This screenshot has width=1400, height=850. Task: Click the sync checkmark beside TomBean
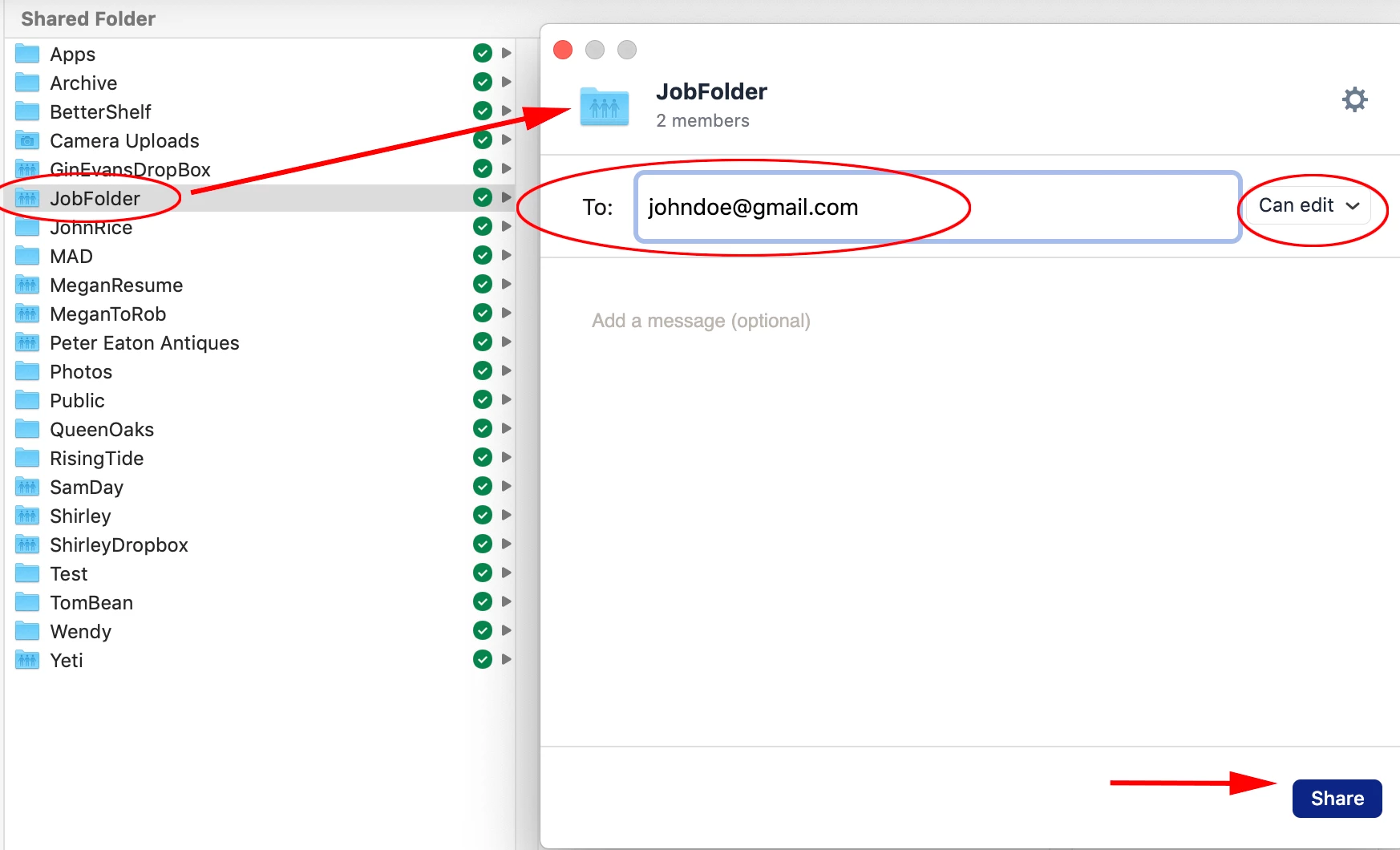click(483, 601)
